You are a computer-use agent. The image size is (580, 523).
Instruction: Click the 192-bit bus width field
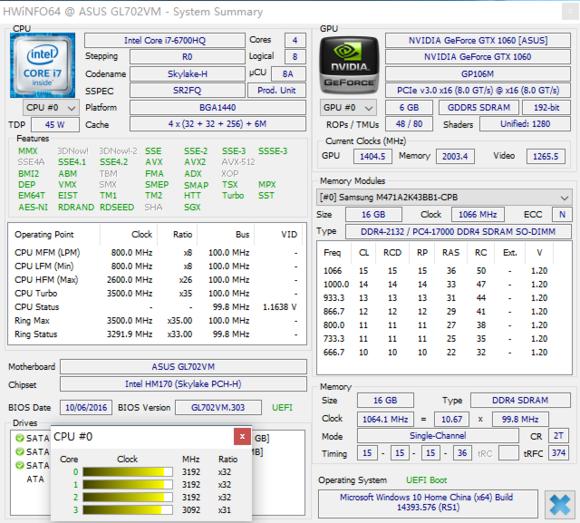(x=546, y=108)
